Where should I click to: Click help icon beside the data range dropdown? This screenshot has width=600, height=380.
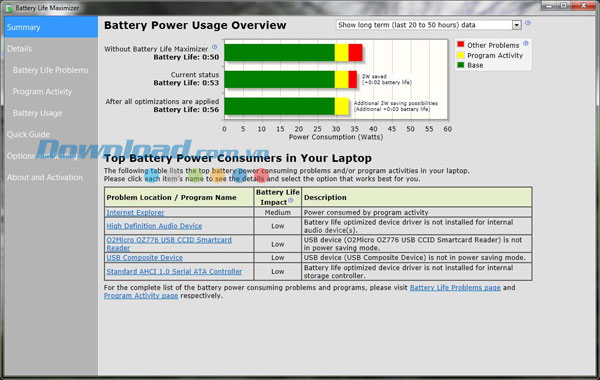tap(528, 23)
